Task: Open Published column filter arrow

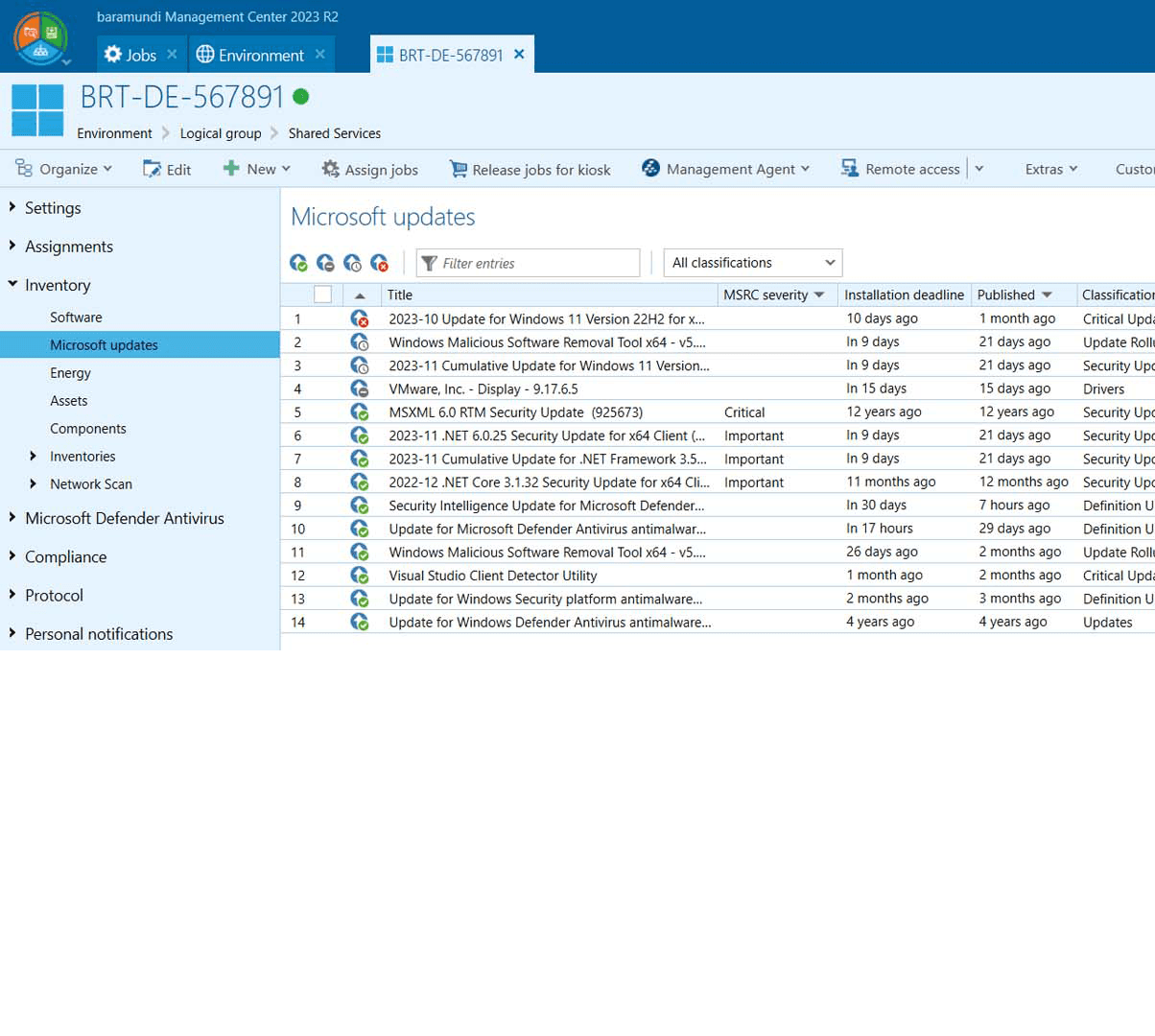Action: tap(1047, 295)
